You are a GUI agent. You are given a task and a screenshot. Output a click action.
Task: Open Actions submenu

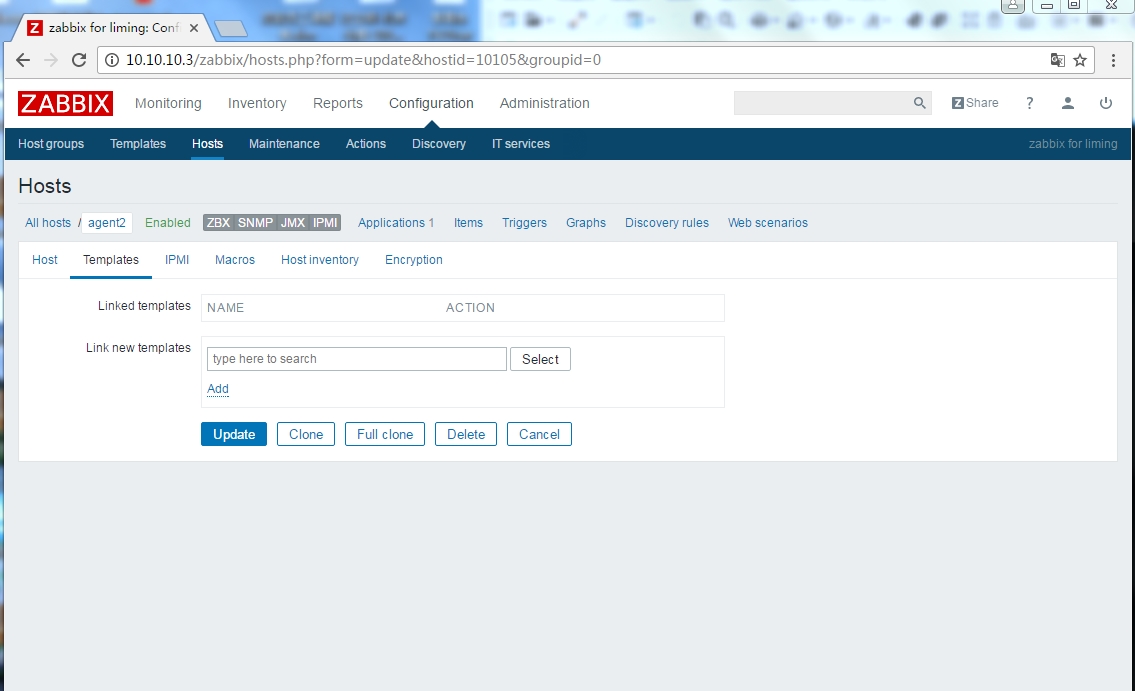point(366,144)
